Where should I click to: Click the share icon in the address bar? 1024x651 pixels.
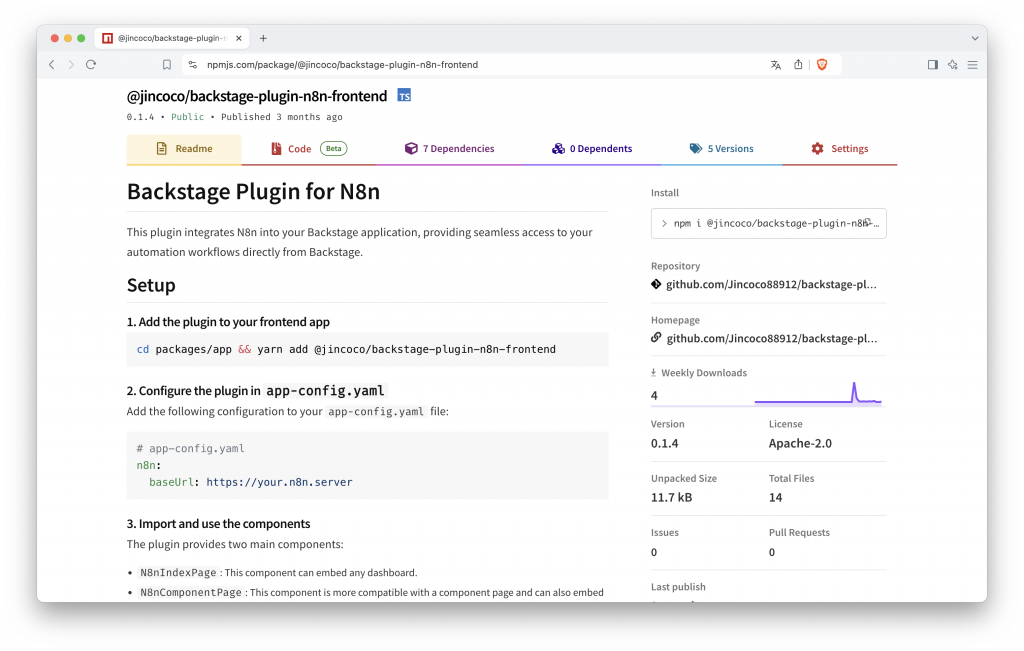[798, 64]
